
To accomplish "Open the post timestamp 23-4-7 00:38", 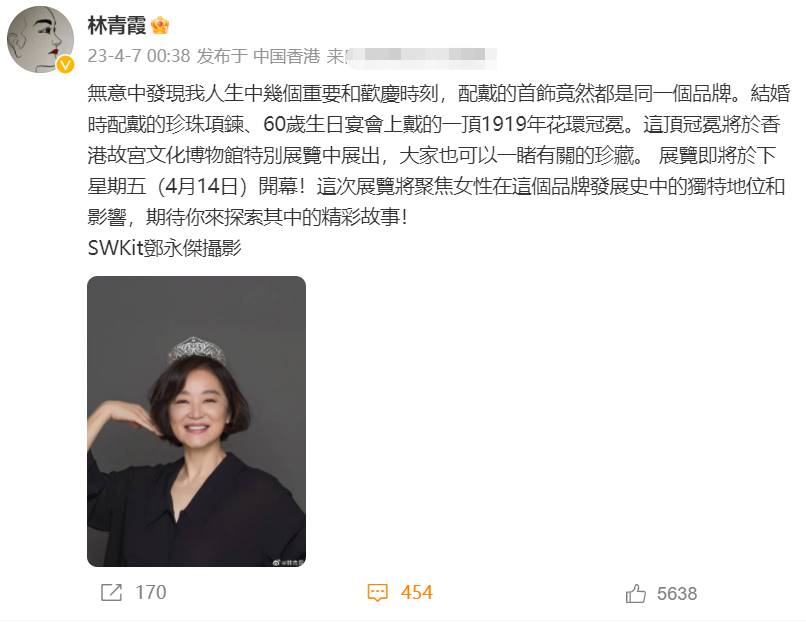I will (x=139, y=56).
